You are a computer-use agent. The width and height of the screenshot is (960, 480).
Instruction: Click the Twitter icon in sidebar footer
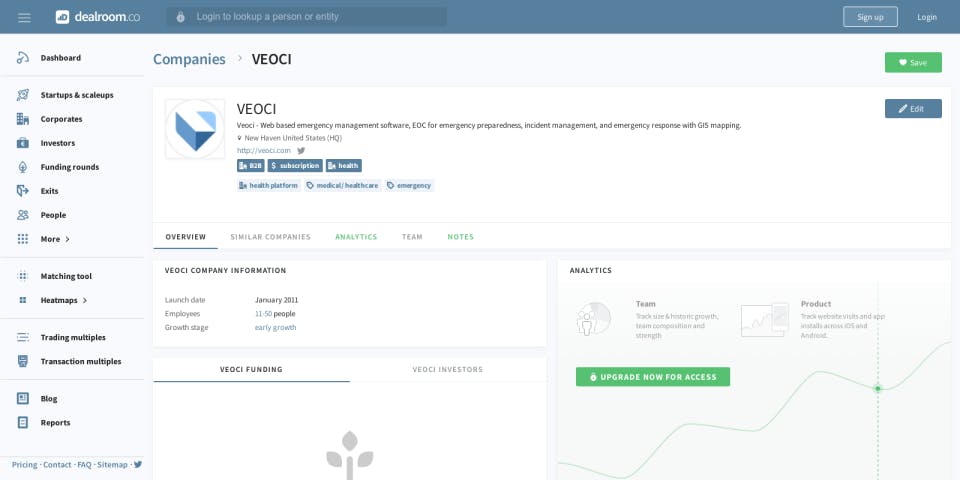tap(138, 464)
